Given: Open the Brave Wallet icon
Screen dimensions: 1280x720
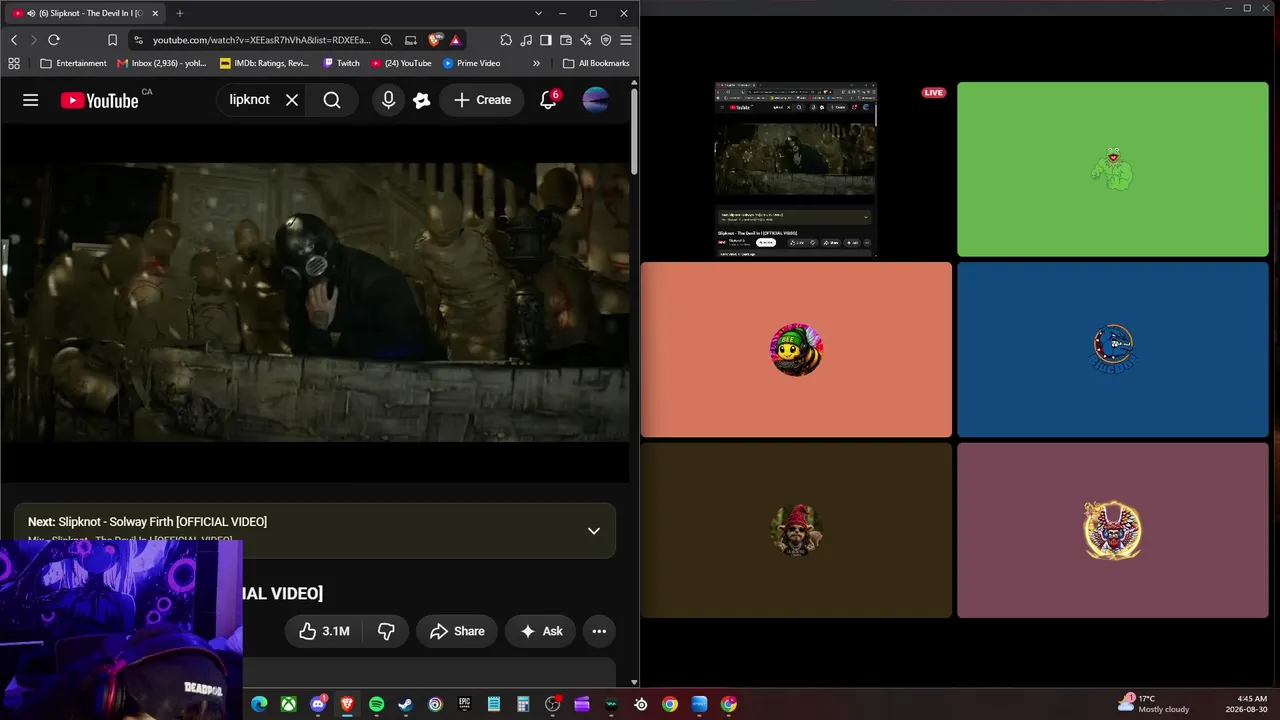Looking at the screenshot, I should [x=566, y=40].
